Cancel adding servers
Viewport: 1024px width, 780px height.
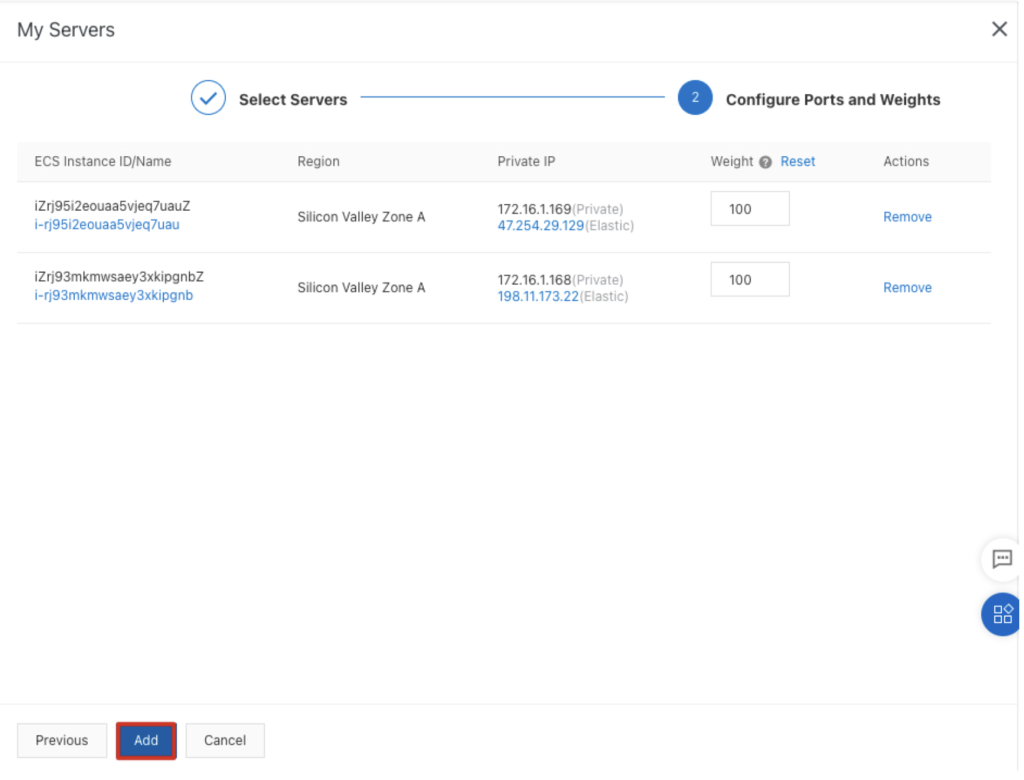225,740
